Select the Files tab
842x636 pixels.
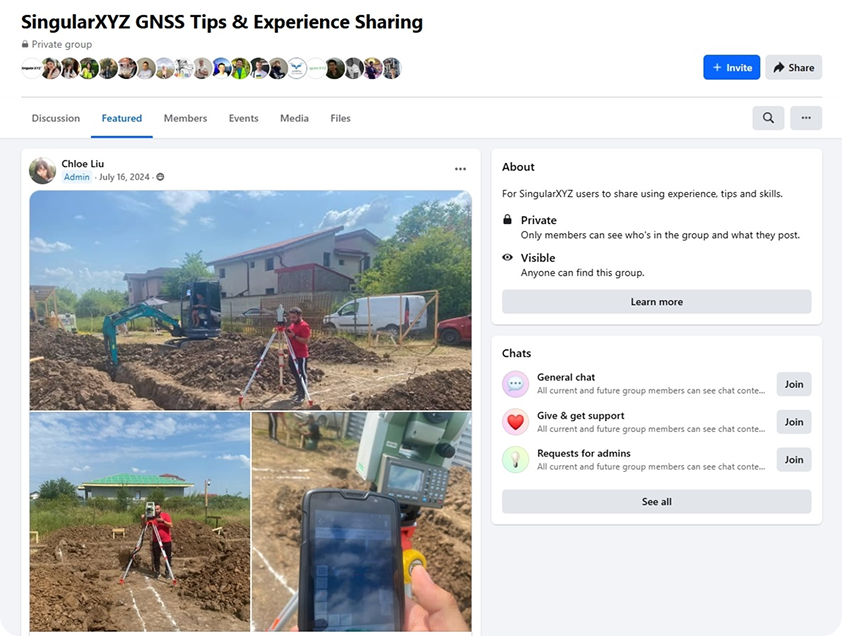point(340,118)
